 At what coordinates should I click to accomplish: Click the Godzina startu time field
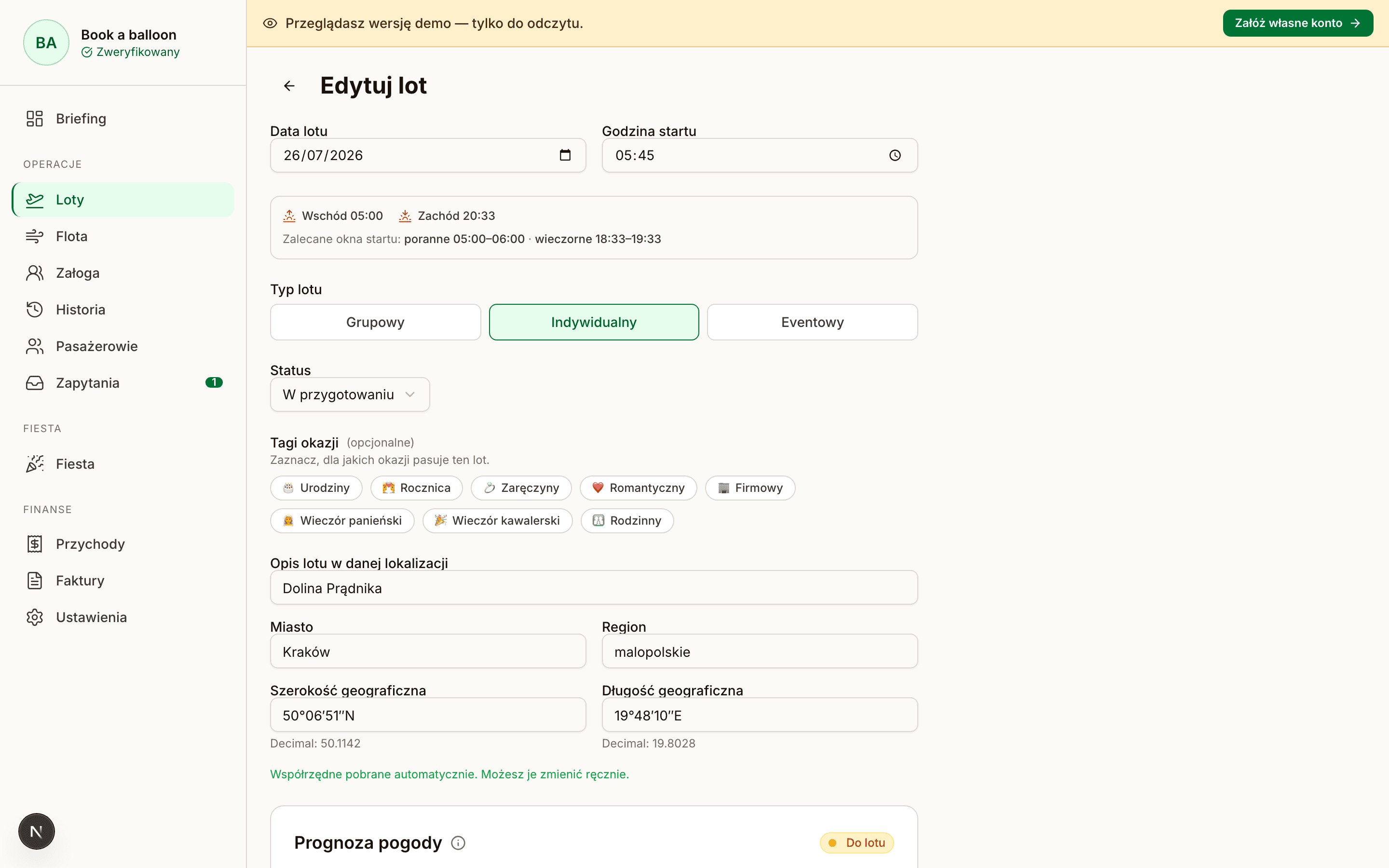760,155
